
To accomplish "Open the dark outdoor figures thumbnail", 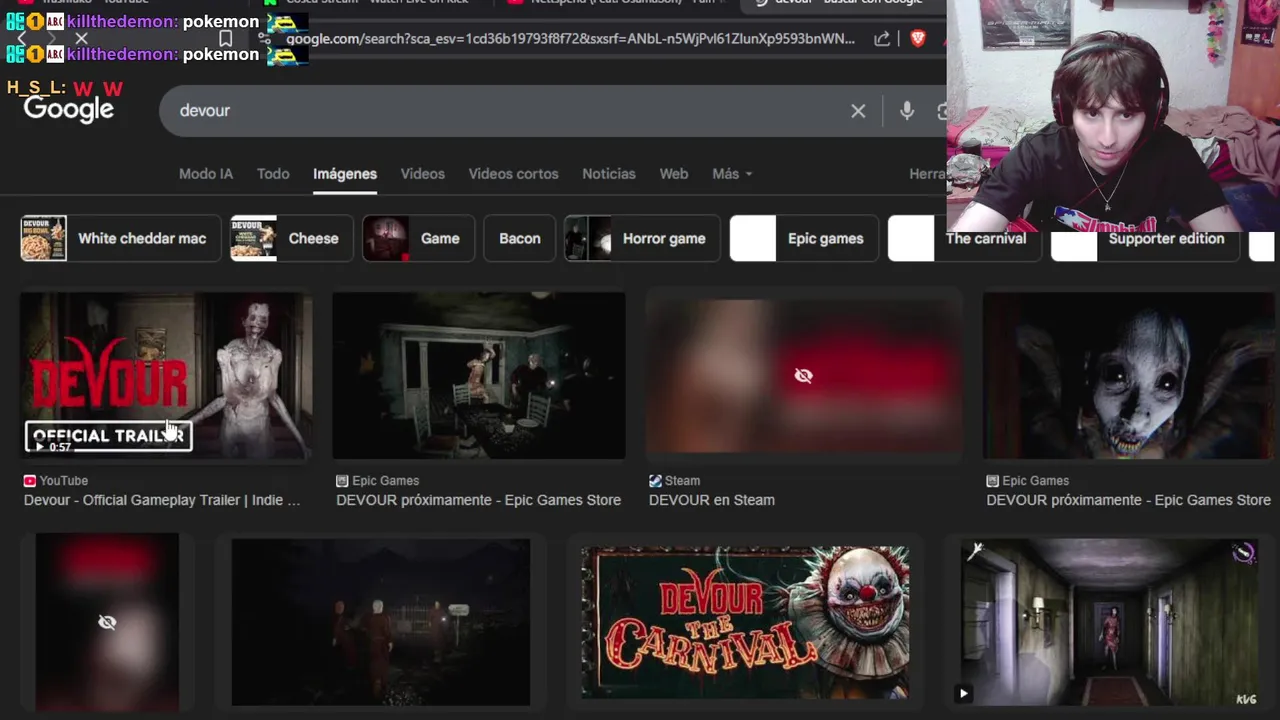I will pyautogui.click(x=381, y=622).
